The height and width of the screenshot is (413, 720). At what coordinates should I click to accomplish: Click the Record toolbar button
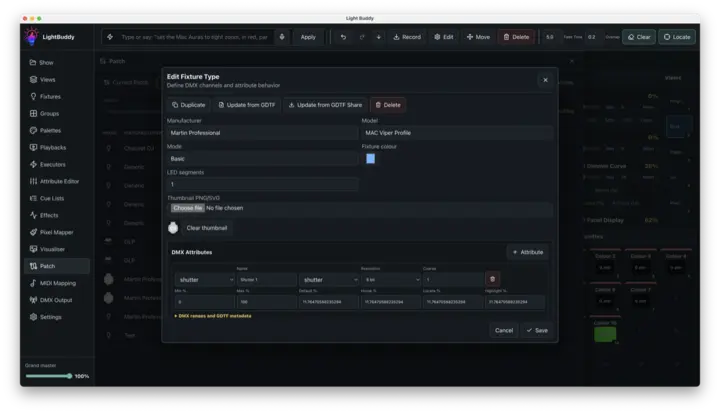407,37
